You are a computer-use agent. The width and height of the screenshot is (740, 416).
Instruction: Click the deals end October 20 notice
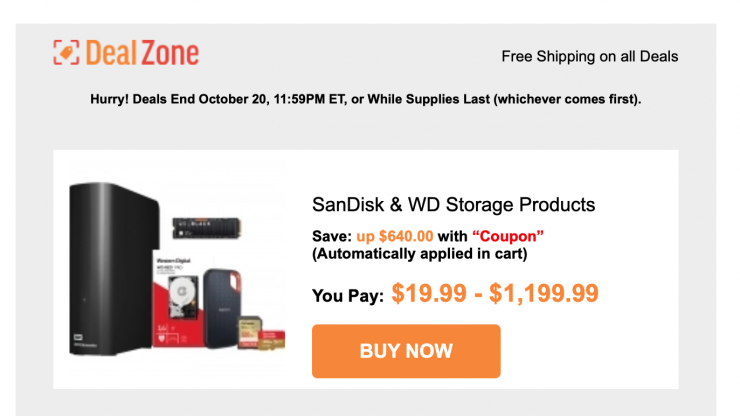pos(365,100)
